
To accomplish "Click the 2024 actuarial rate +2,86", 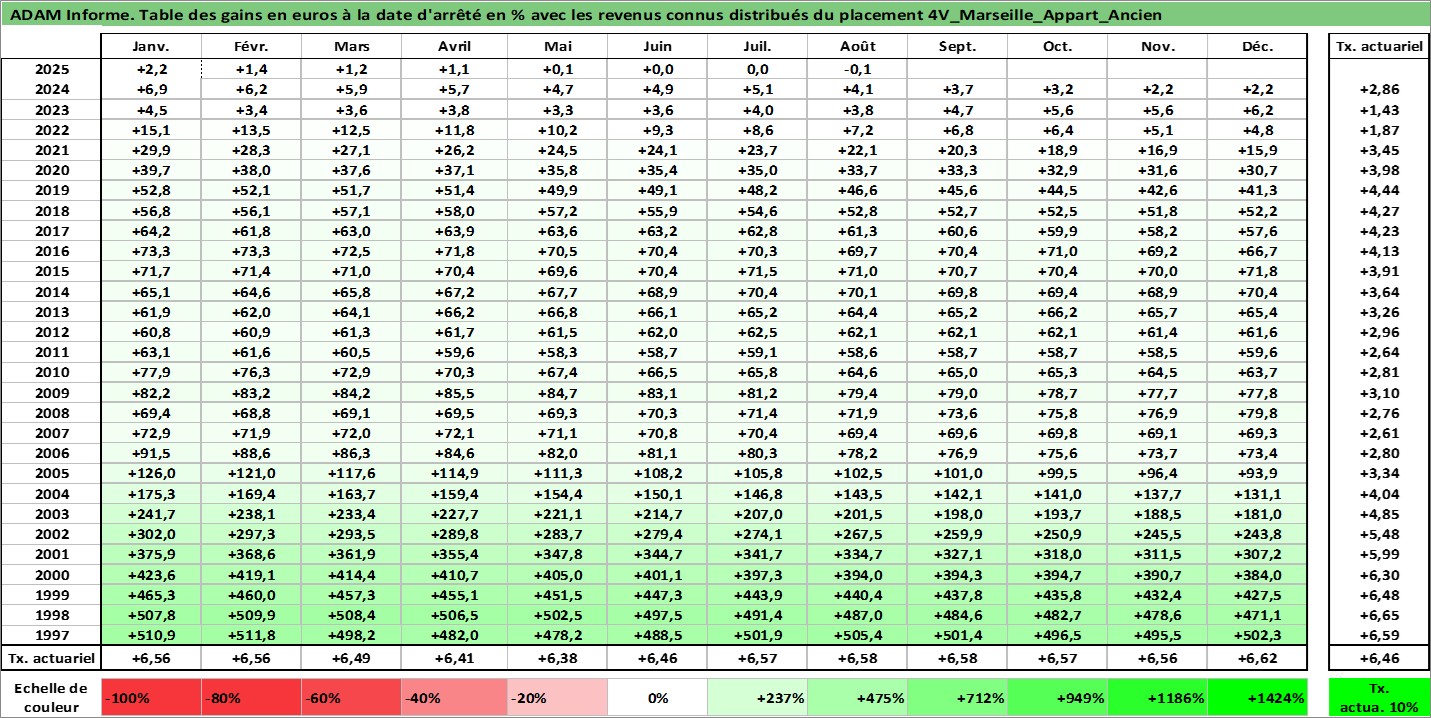I will pos(1379,89).
